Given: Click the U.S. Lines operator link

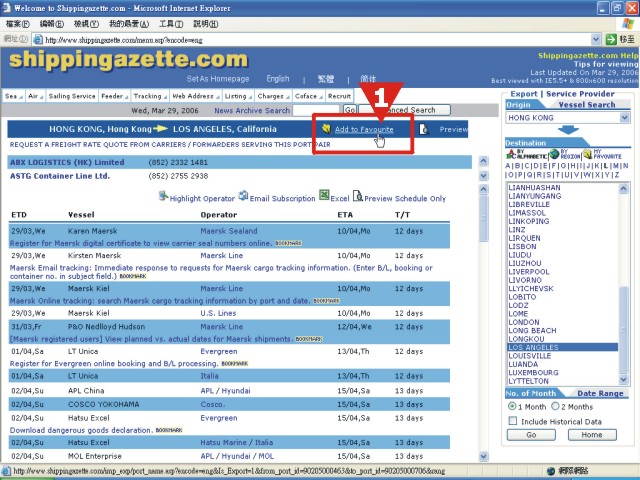Looking at the screenshot, I should point(218,313).
